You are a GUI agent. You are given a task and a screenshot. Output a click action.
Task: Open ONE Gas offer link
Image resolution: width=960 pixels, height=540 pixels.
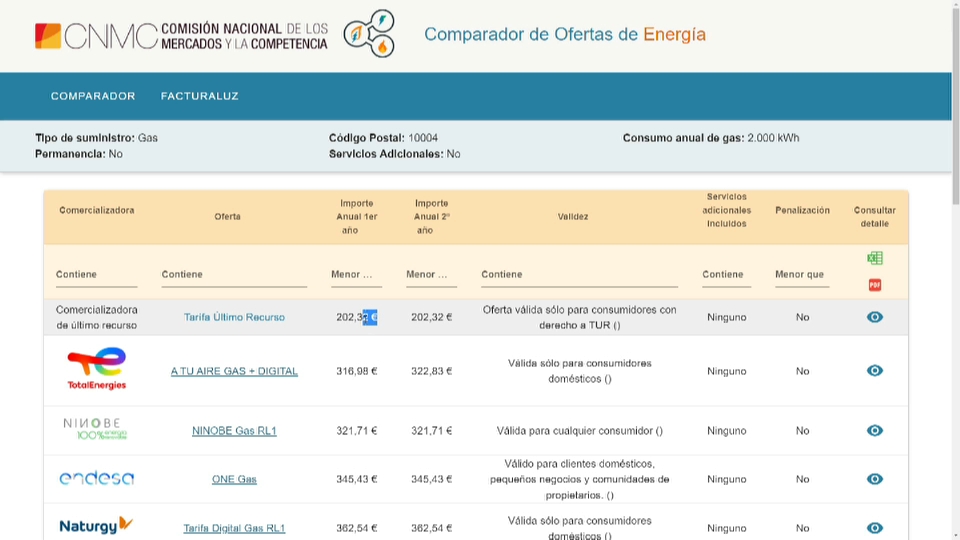click(x=234, y=479)
